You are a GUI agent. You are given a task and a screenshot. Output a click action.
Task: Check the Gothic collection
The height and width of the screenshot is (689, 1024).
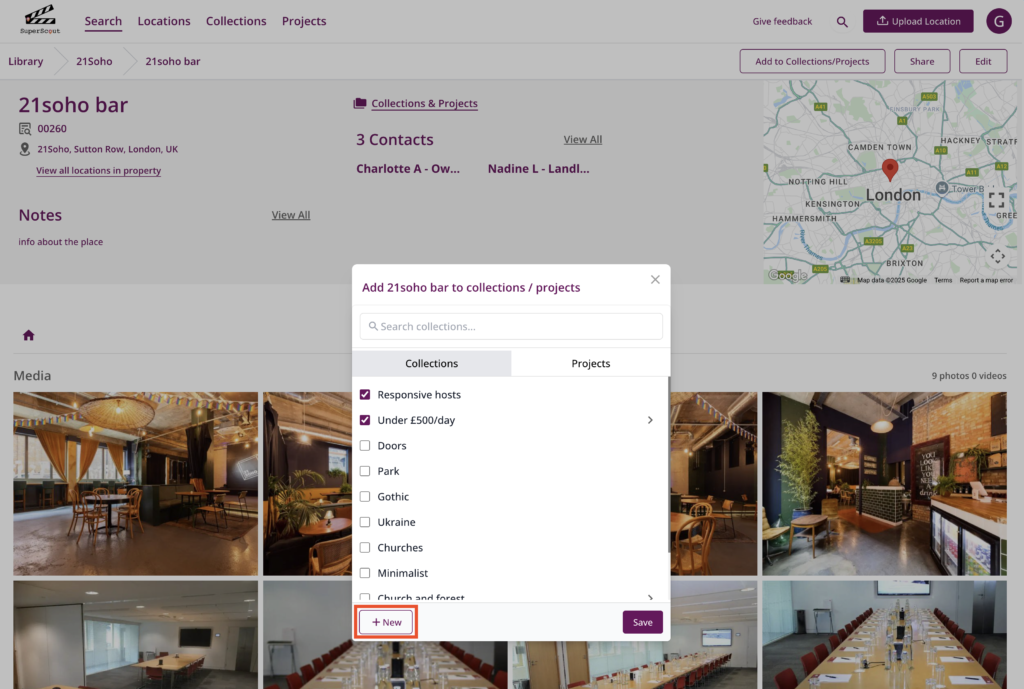[365, 496]
